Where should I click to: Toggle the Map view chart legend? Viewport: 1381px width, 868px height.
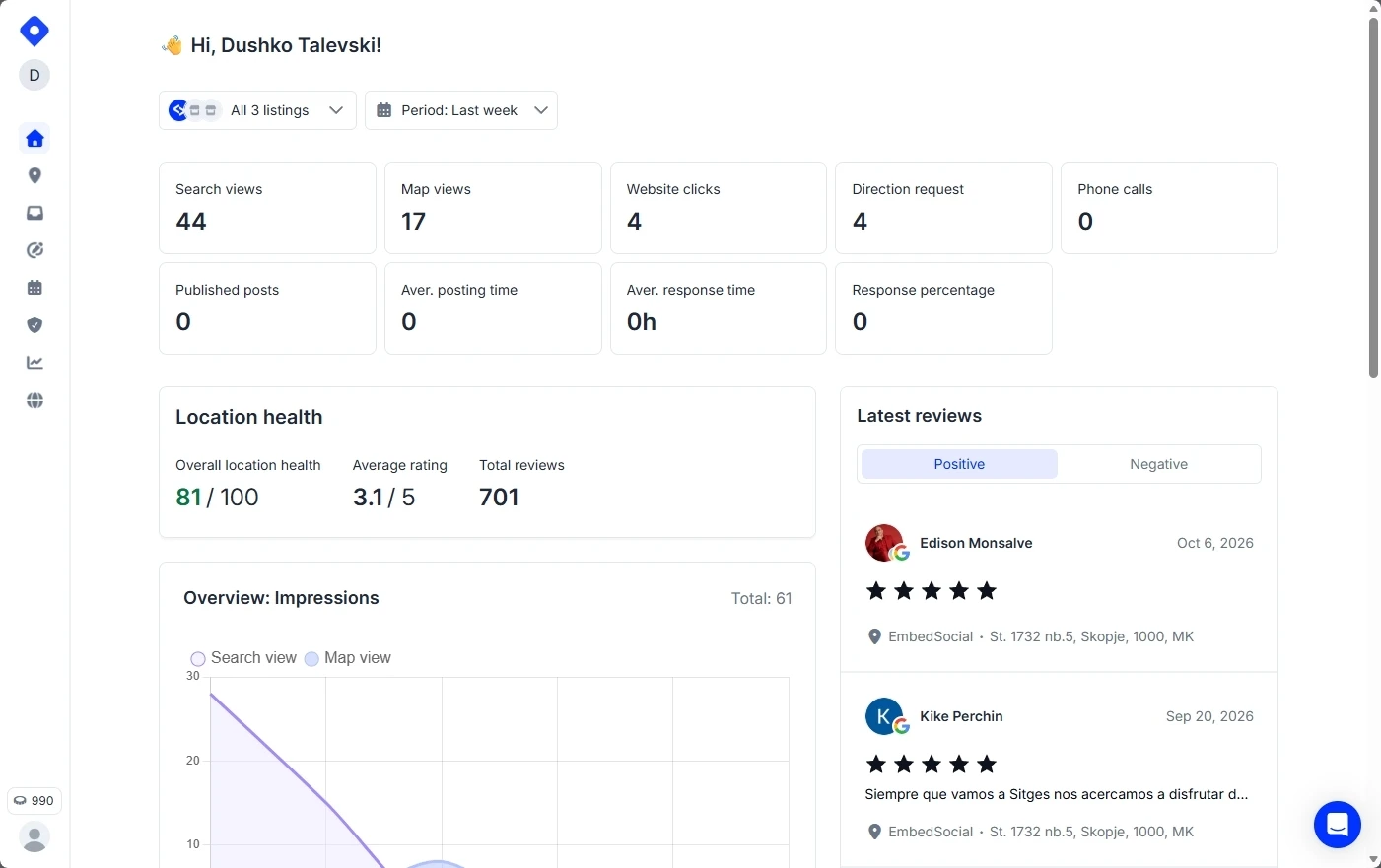(348, 658)
